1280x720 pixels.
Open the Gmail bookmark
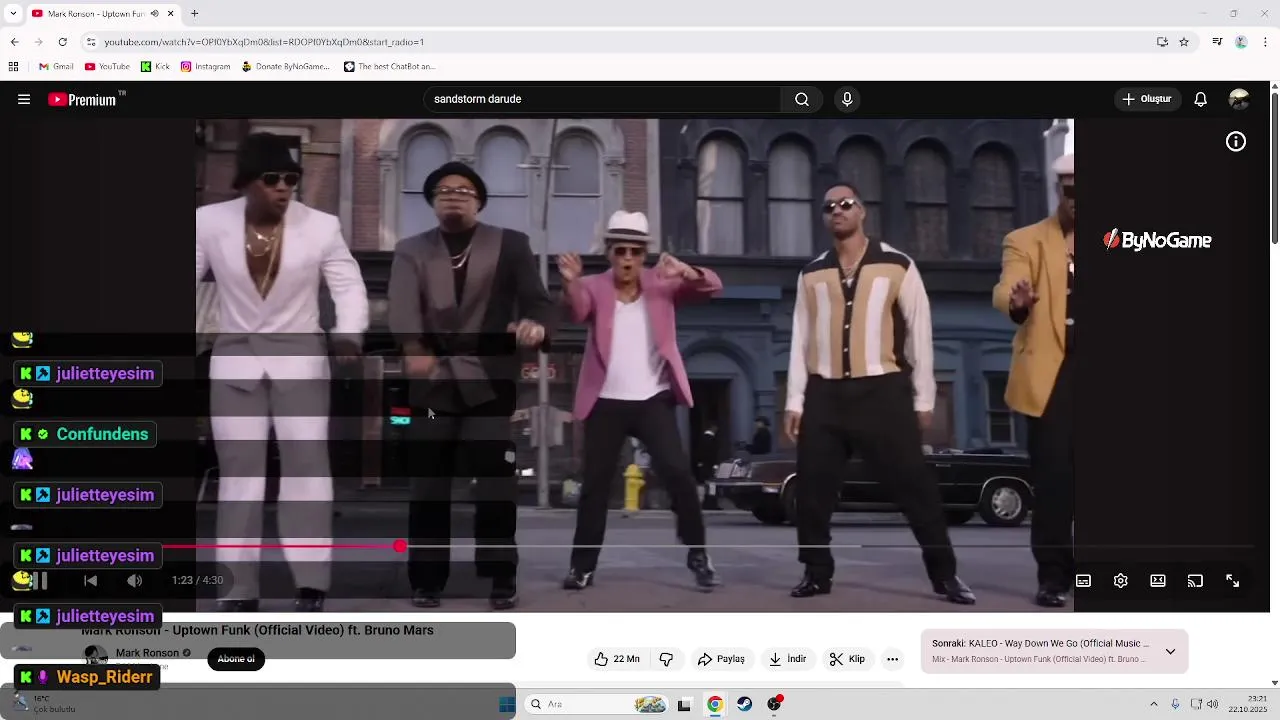(x=56, y=67)
